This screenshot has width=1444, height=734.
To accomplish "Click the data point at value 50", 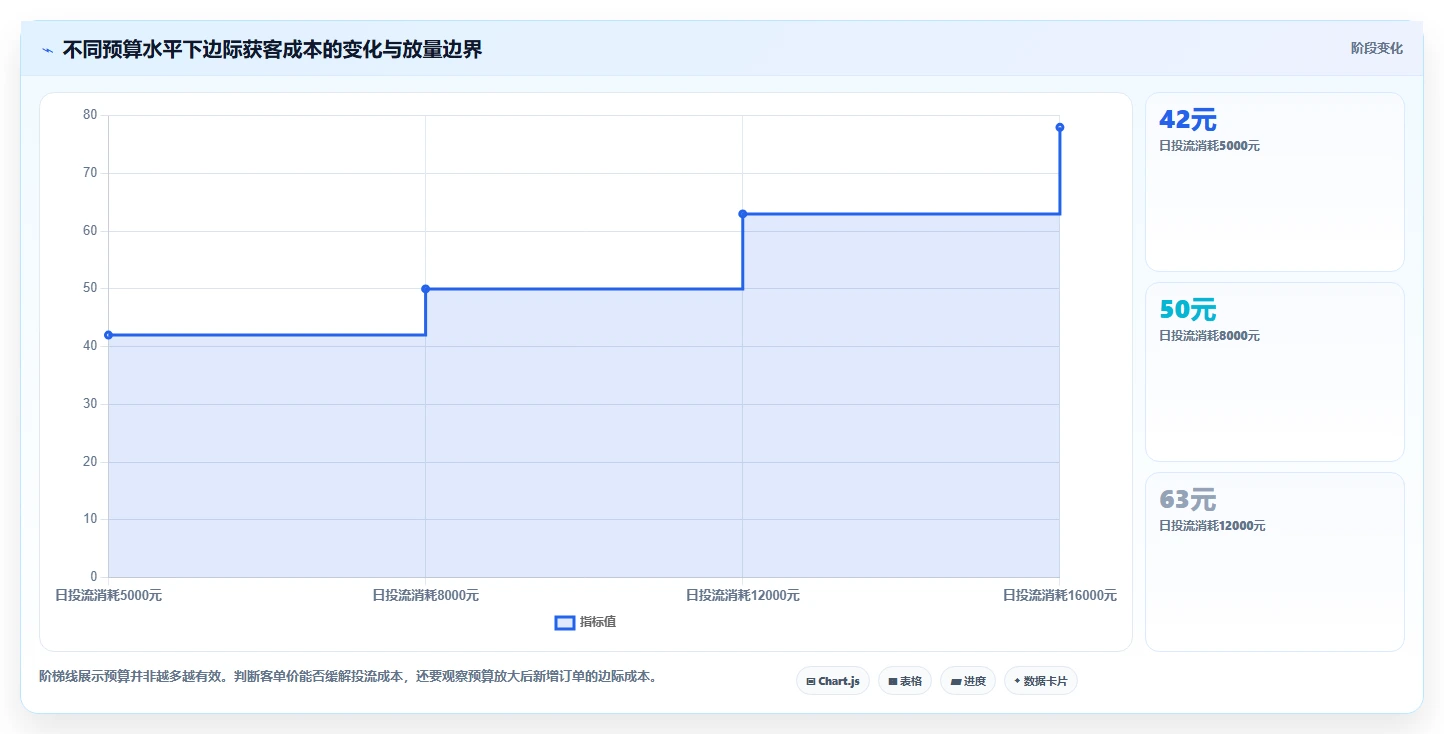I will (425, 289).
